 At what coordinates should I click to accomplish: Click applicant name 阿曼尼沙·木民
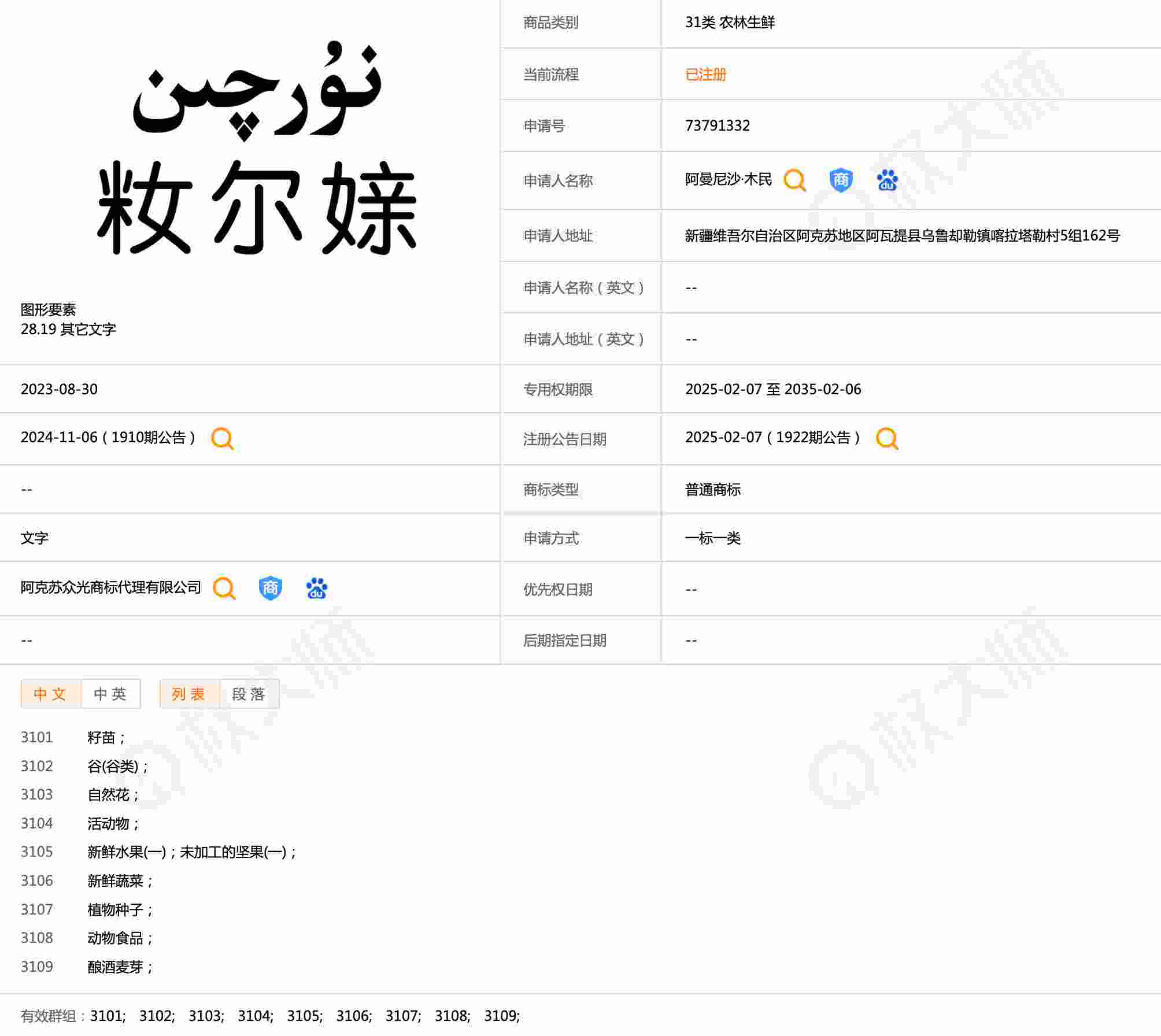(x=728, y=180)
